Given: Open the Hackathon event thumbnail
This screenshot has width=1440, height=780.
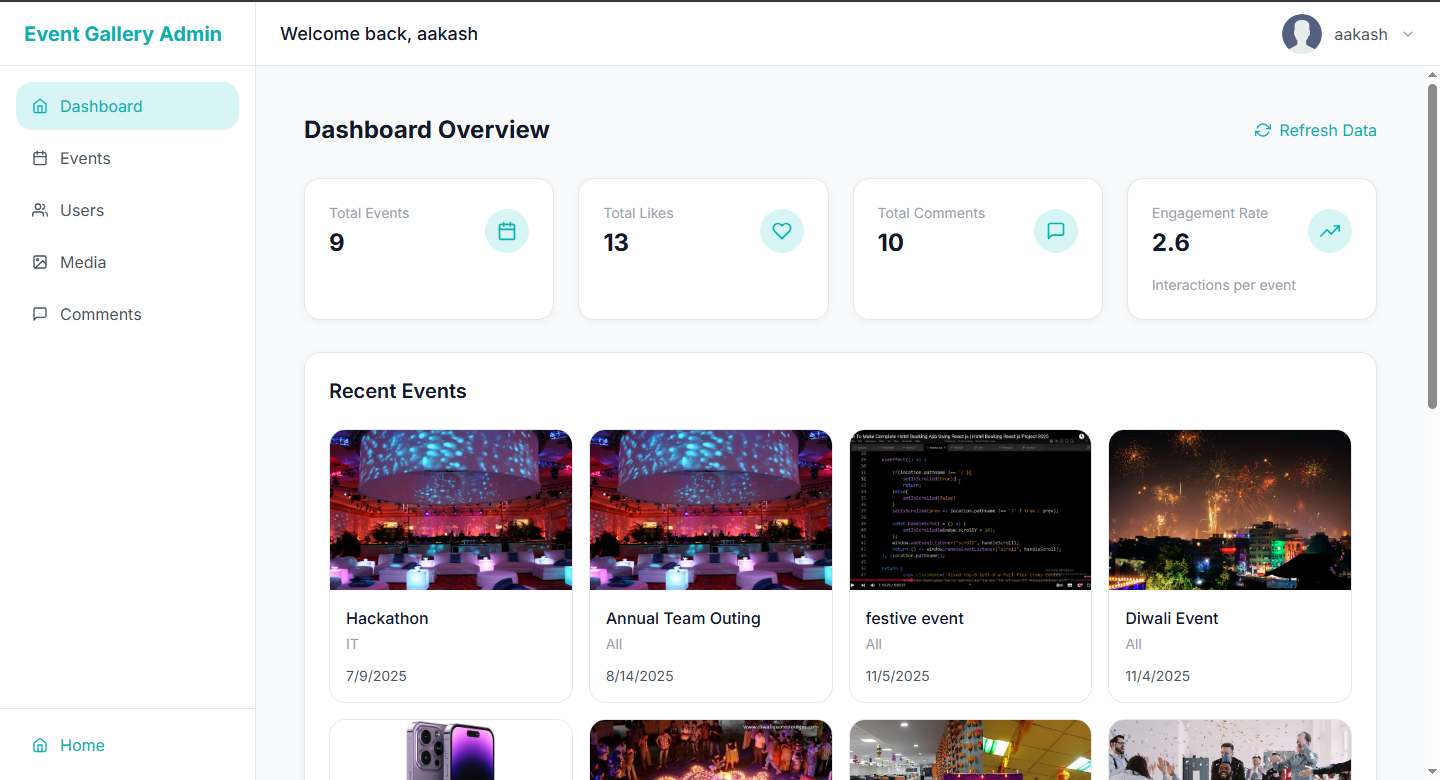Looking at the screenshot, I should 451,510.
